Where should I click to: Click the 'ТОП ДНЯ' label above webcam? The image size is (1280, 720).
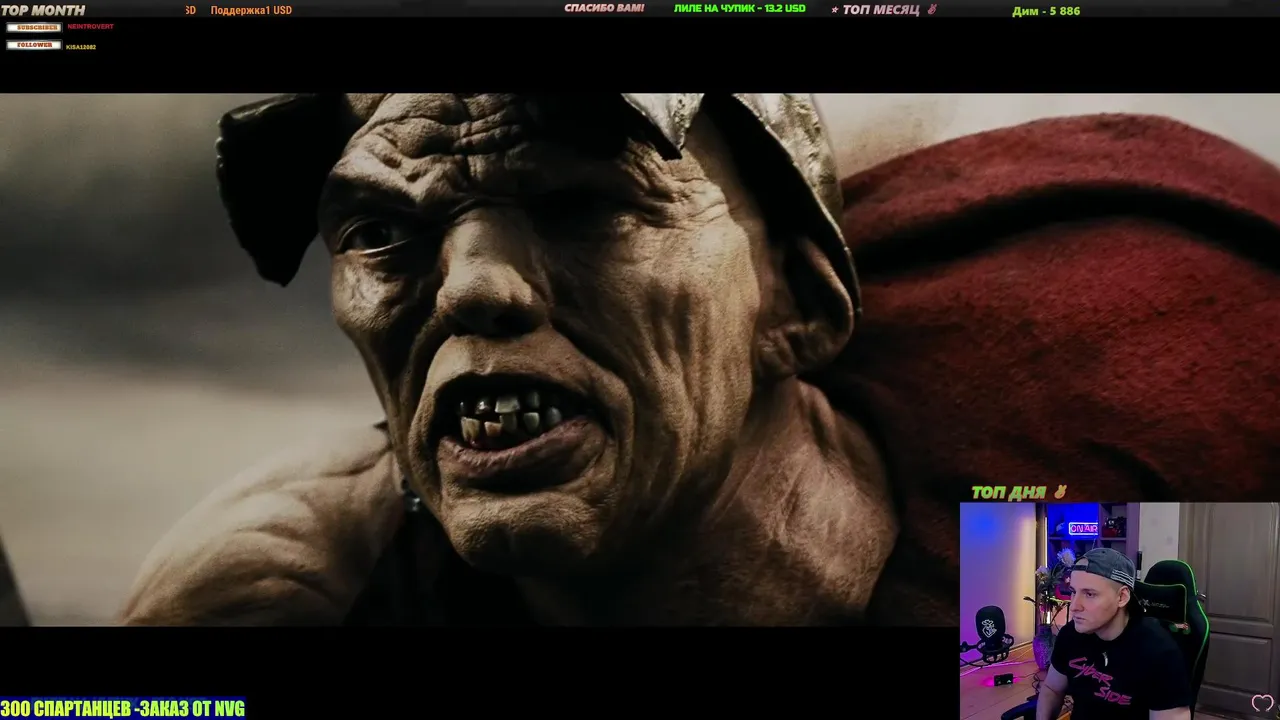pyautogui.click(x=1009, y=492)
